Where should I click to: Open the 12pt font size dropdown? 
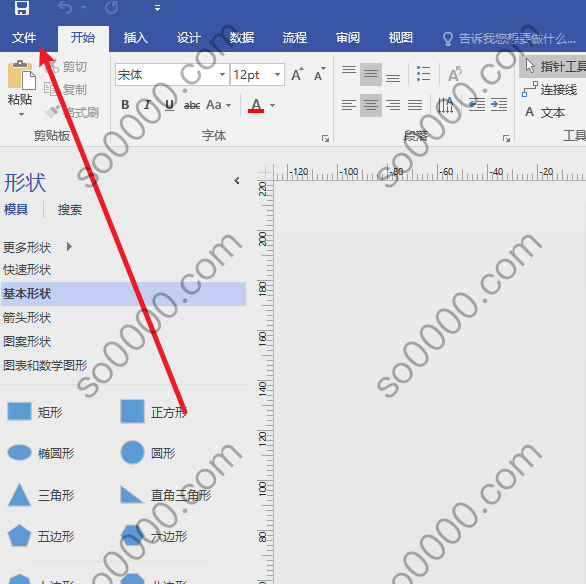click(277, 75)
